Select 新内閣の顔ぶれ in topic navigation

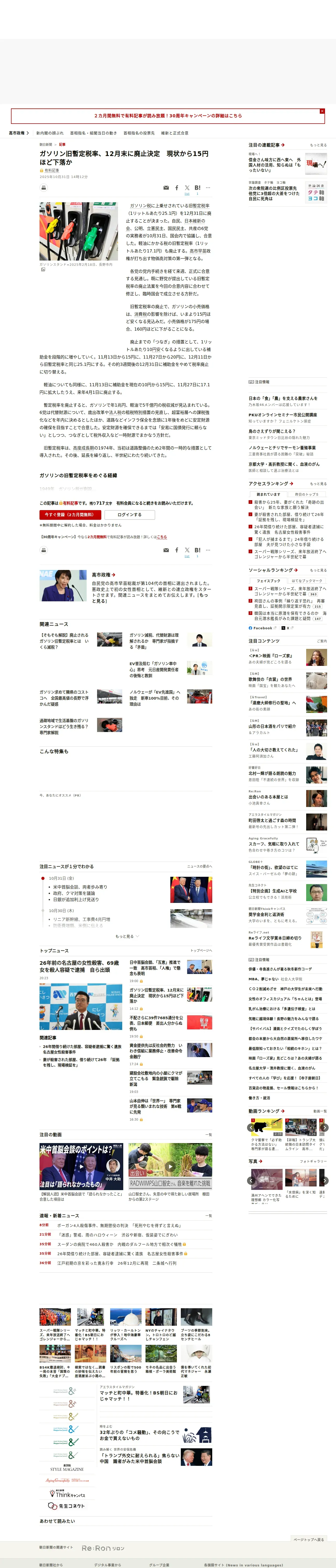50,133
